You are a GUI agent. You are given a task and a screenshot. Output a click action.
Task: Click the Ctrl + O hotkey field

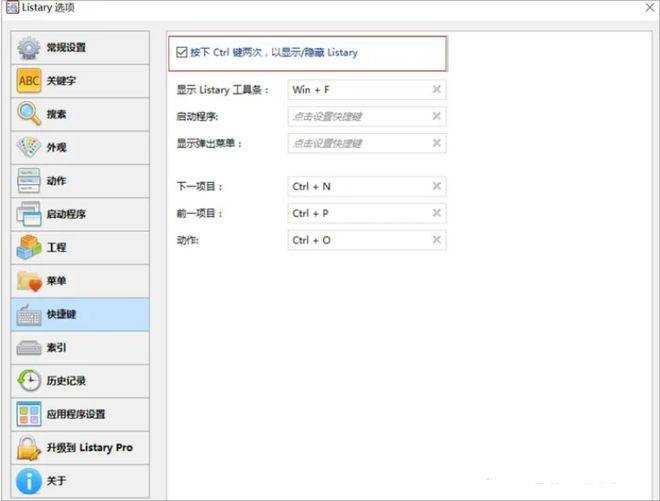[x=367, y=240]
